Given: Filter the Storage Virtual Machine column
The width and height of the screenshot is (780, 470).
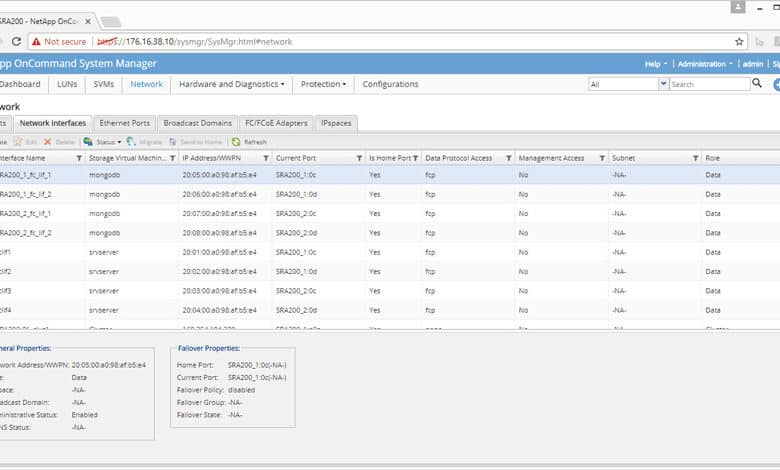Looking at the screenshot, I should [x=172, y=158].
